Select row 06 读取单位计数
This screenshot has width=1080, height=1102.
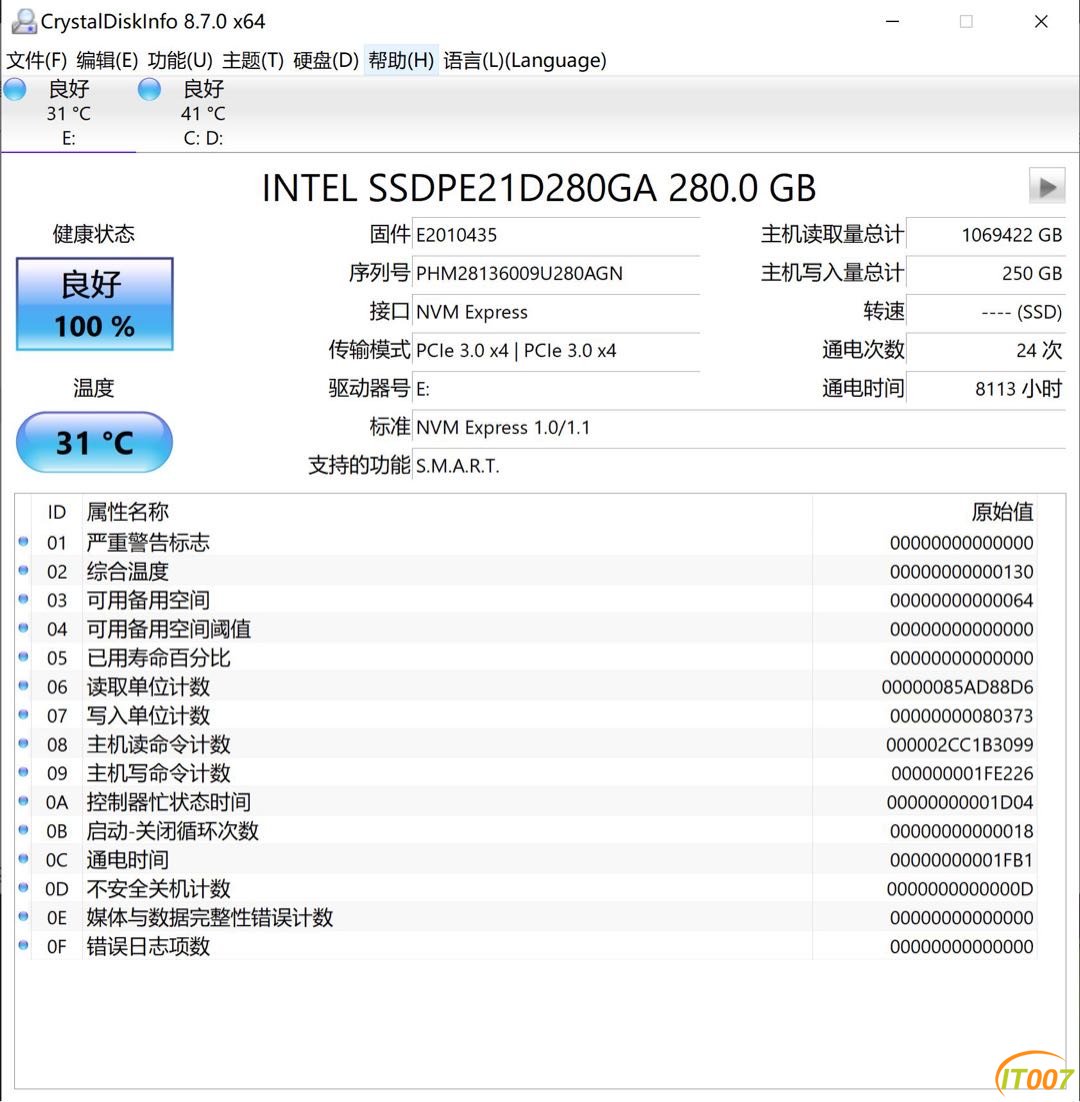[x=526, y=687]
